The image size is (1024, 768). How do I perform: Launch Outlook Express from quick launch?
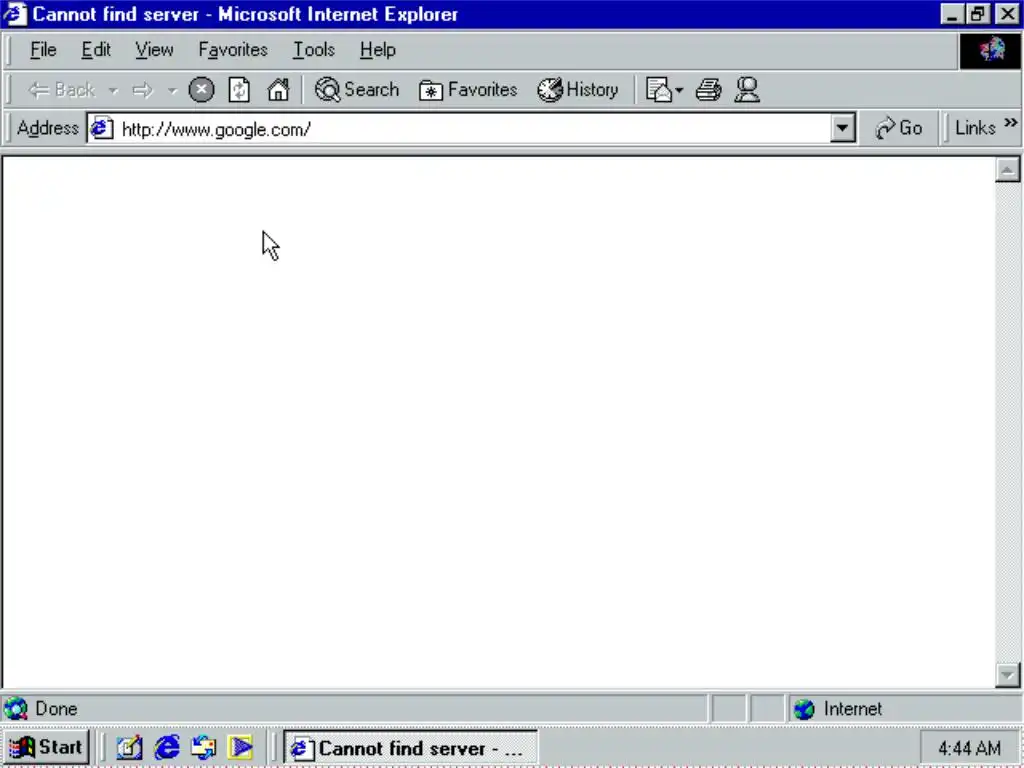coord(203,747)
